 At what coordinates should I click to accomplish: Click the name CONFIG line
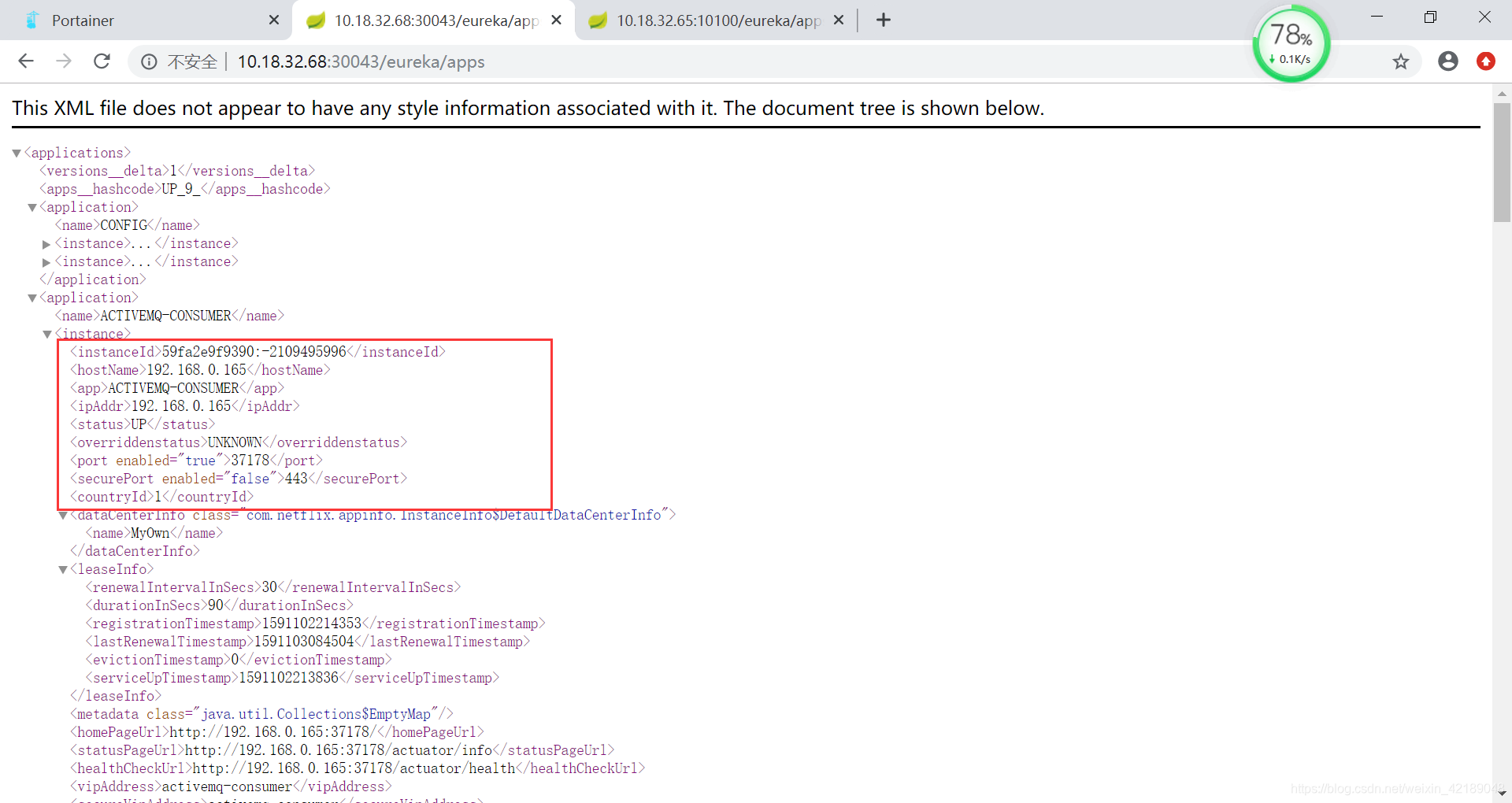click(128, 225)
